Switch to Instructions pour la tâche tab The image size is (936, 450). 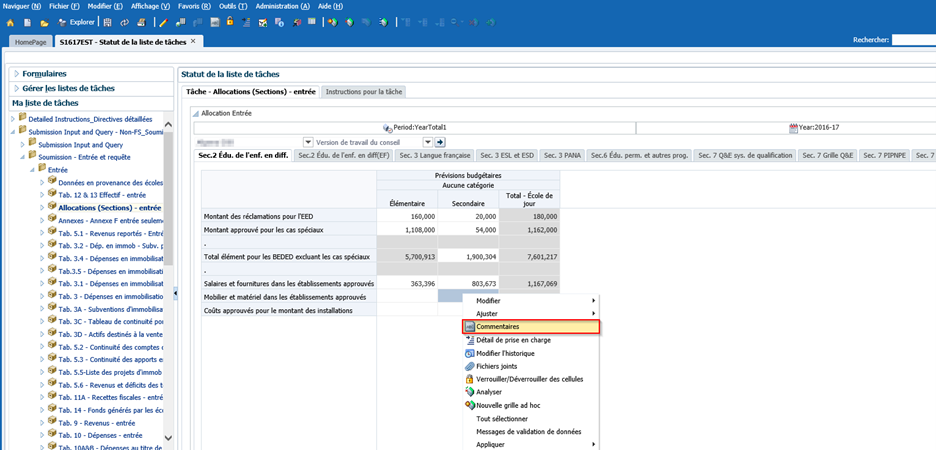point(364,91)
